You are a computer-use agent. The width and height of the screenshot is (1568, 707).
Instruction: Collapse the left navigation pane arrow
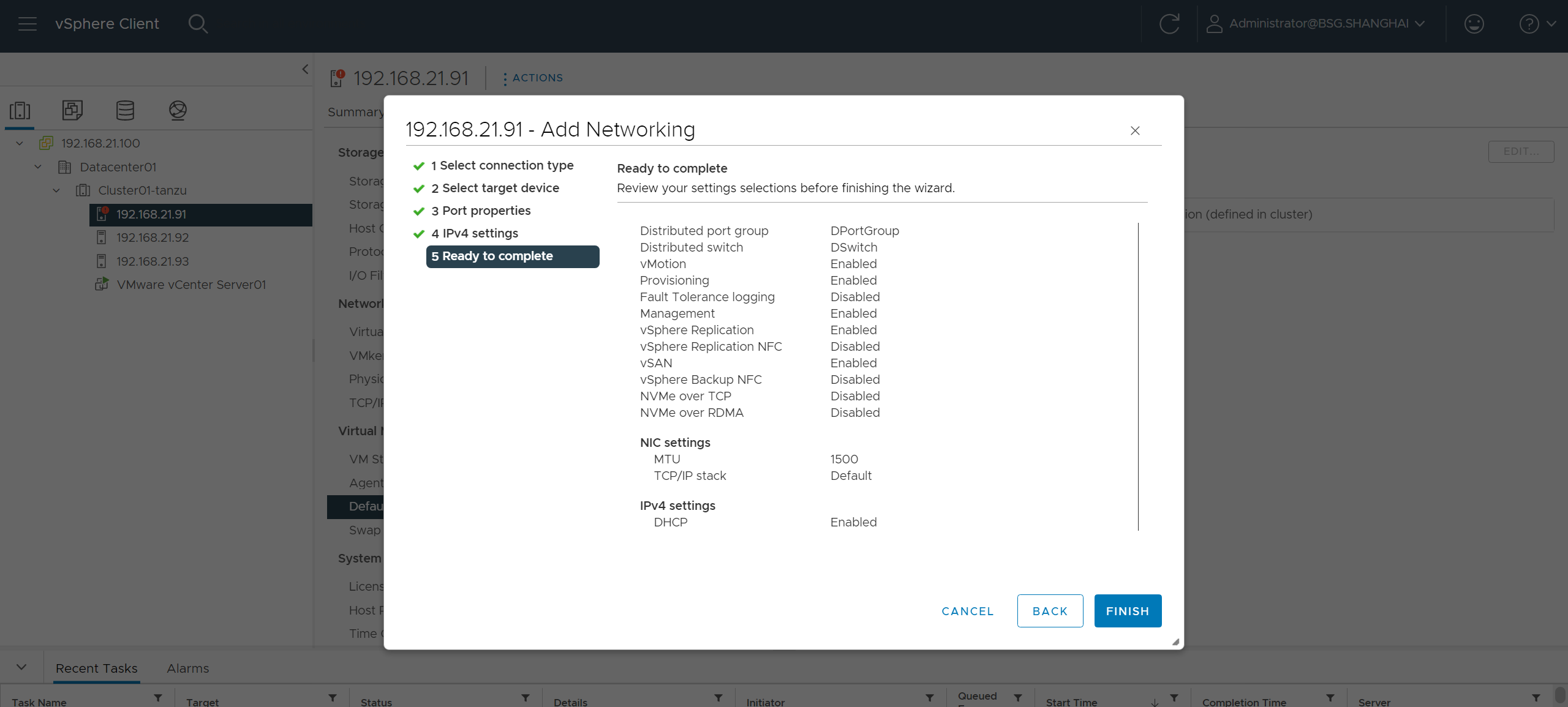[x=305, y=69]
